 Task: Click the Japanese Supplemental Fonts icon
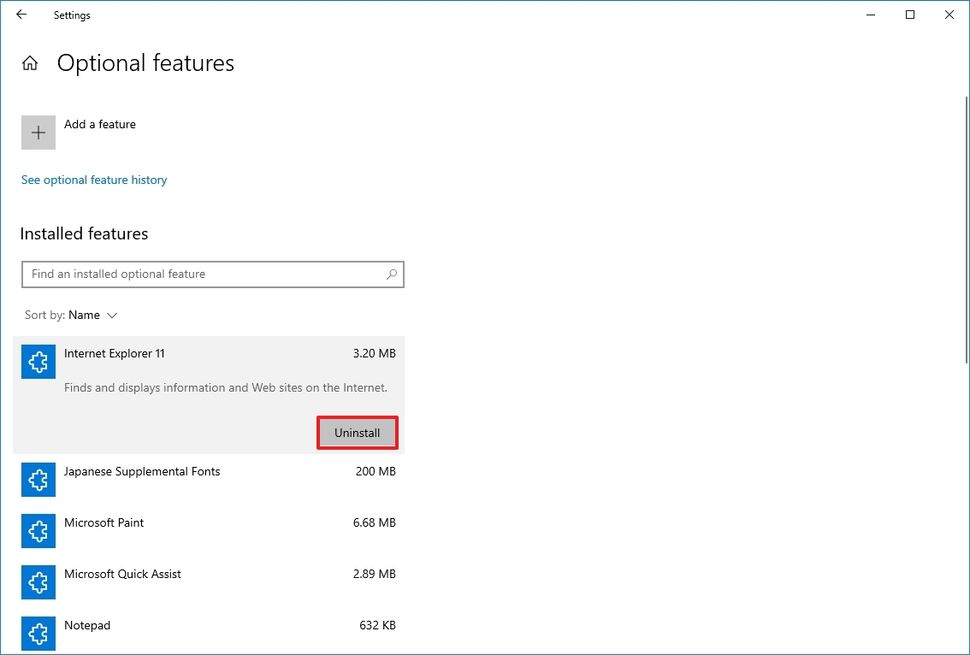coord(38,479)
